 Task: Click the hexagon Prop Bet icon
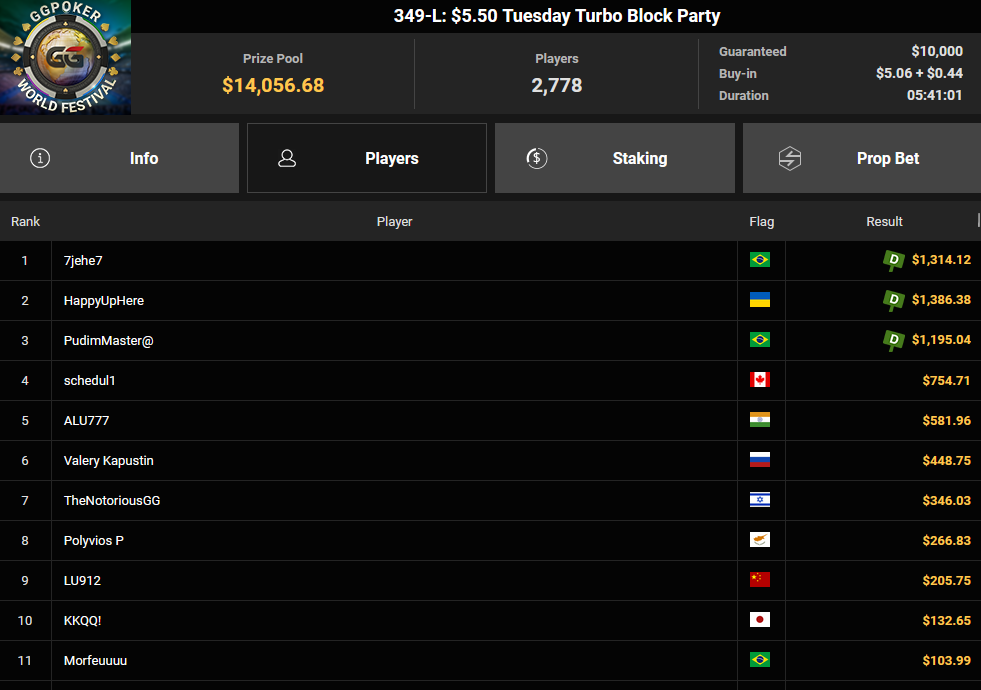click(x=790, y=158)
